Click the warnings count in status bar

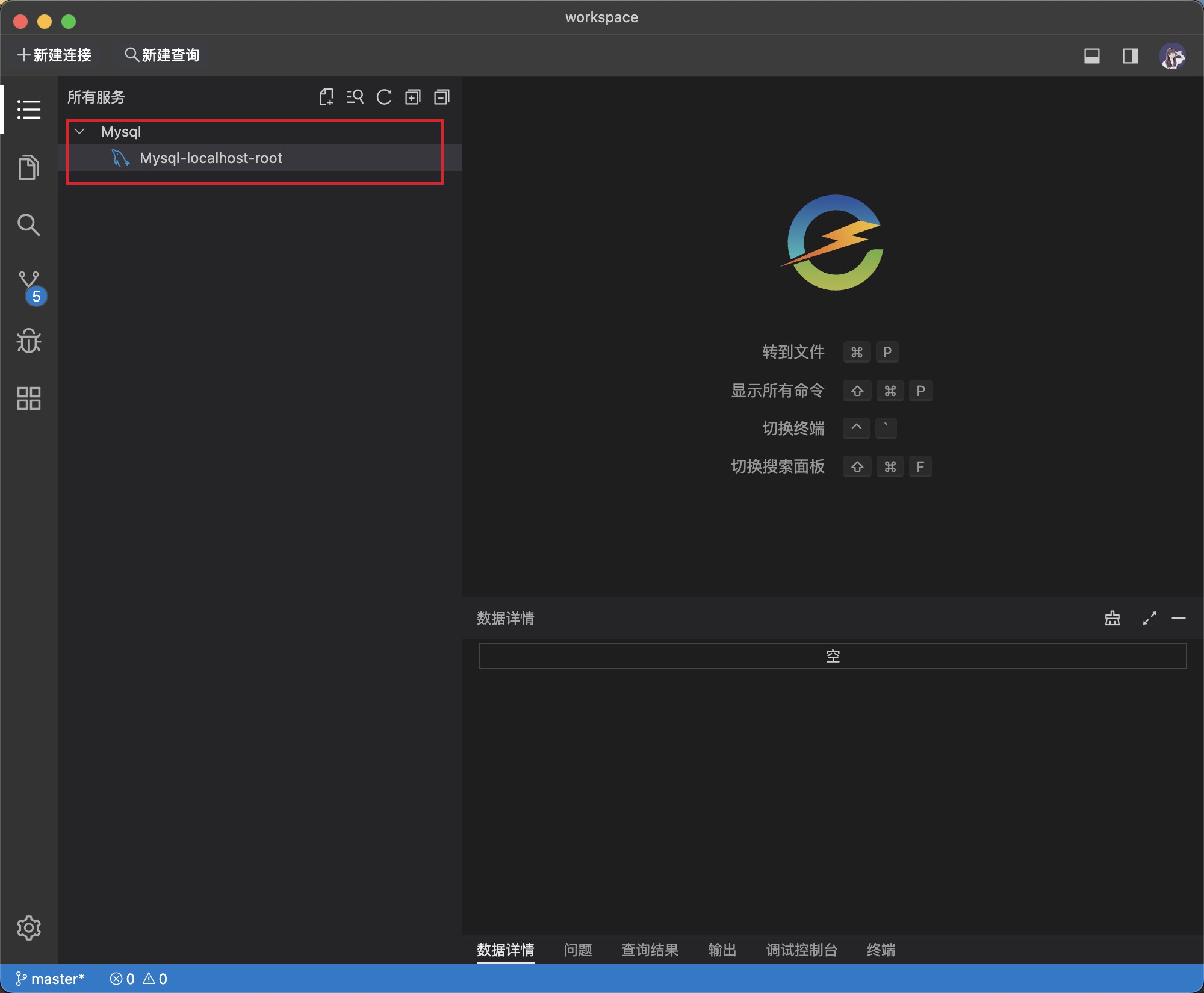[x=155, y=979]
